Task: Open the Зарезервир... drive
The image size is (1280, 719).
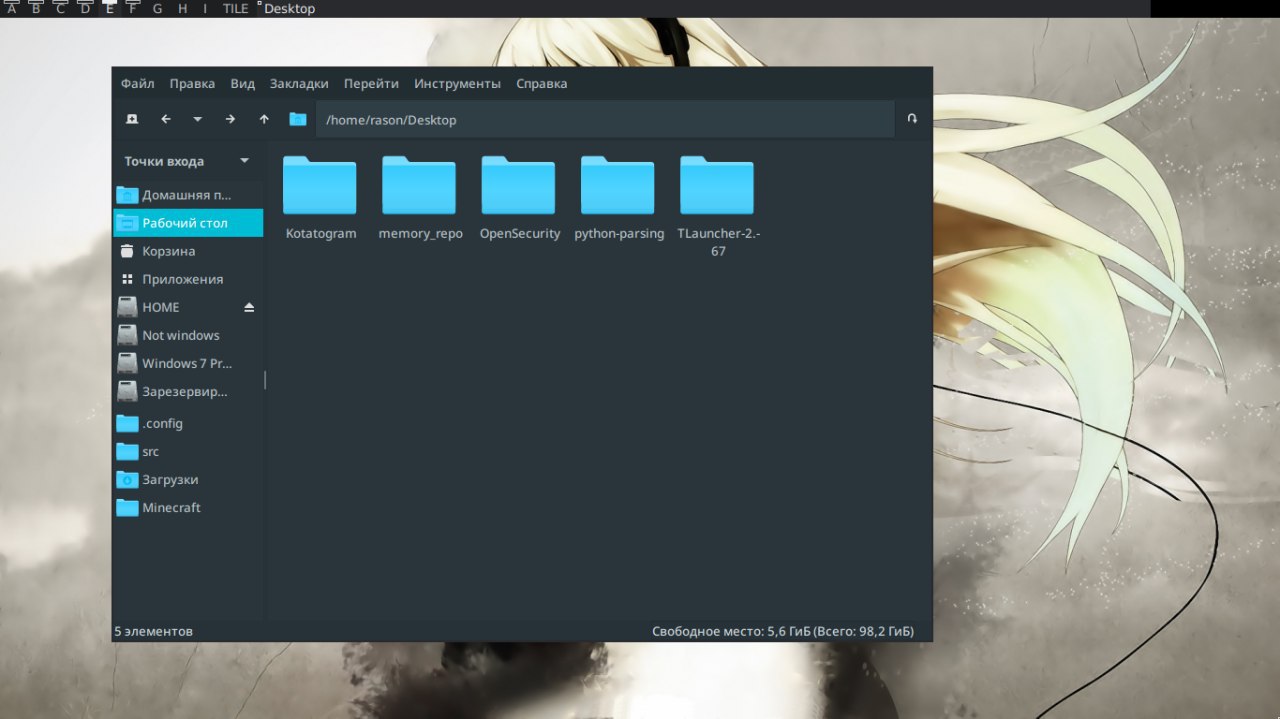Action: click(188, 391)
